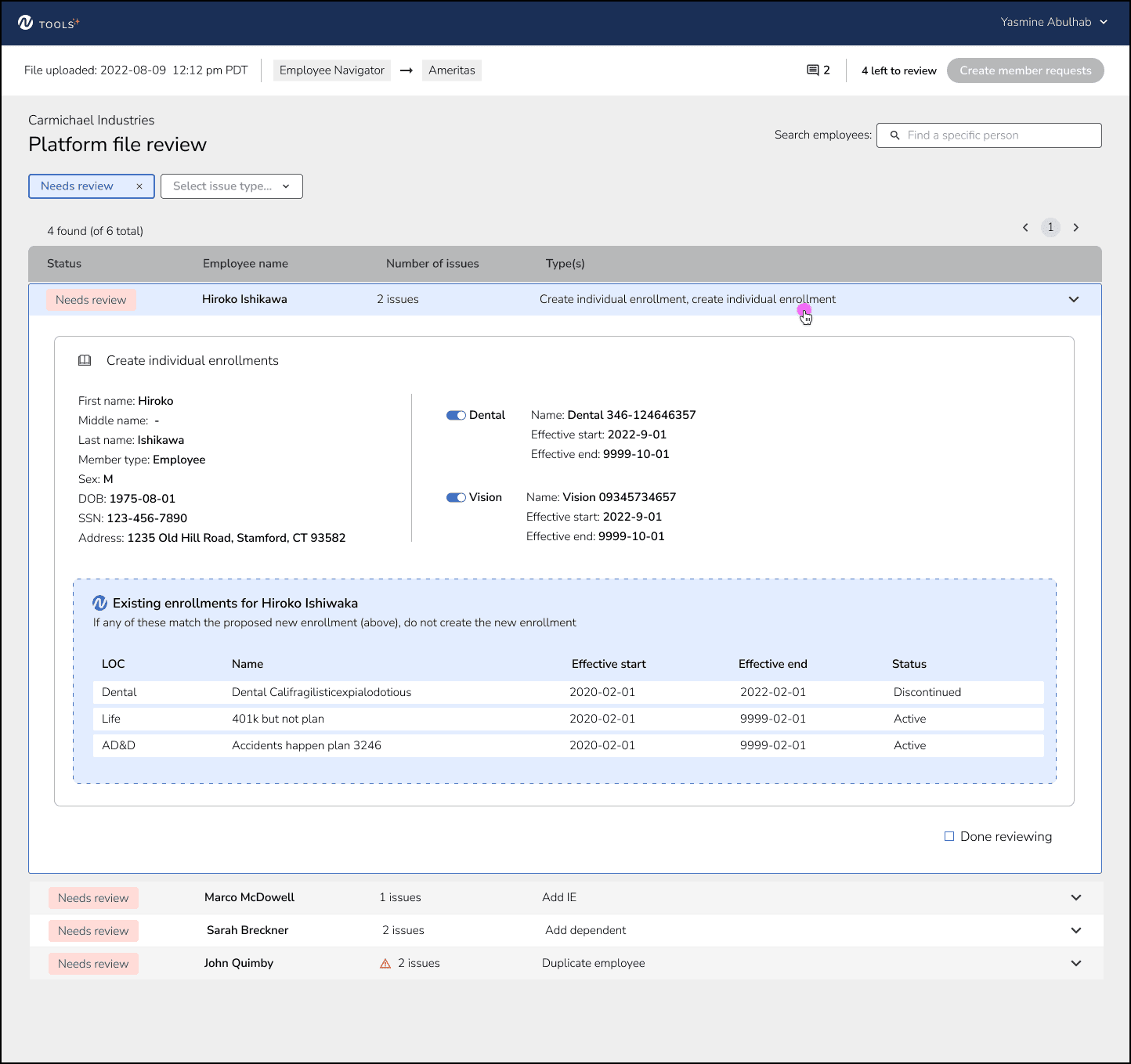The width and height of the screenshot is (1131, 1064).
Task: Click the 4 found (of 6 total) text
Action: [96, 231]
